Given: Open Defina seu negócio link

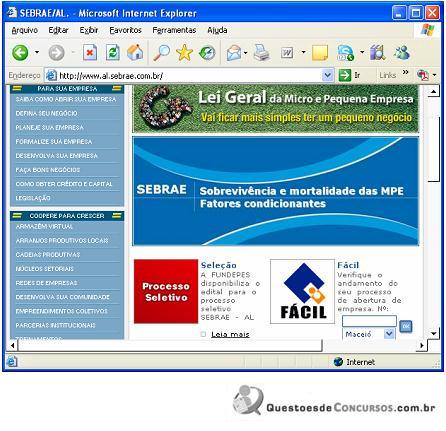Looking at the screenshot, I should (46, 113).
